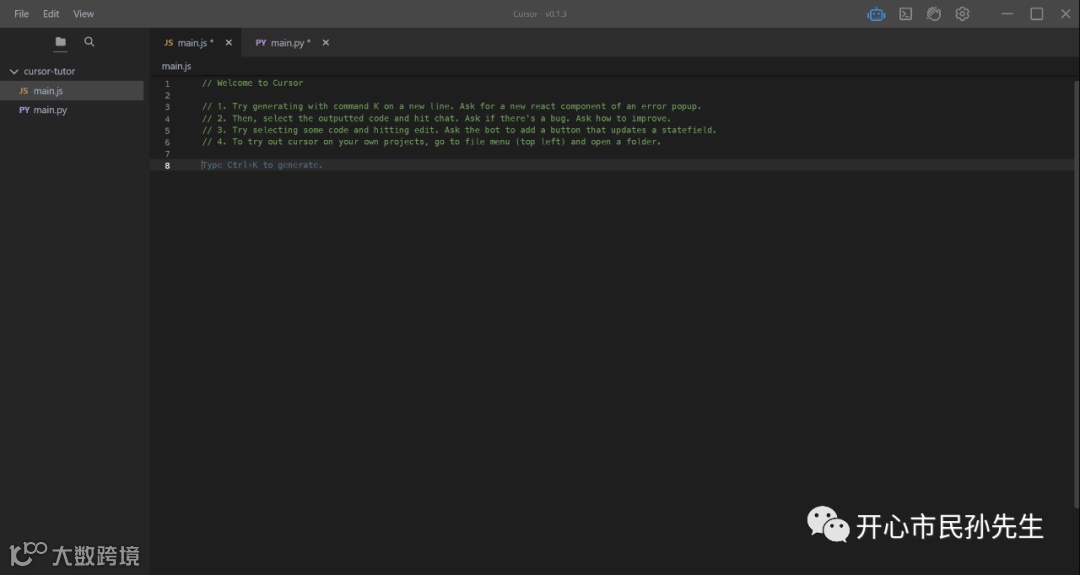This screenshot has height=575, width=1080.
Task: Place cursor on 'Type Ctrl+K to generate' line
Action: point(262,165)
